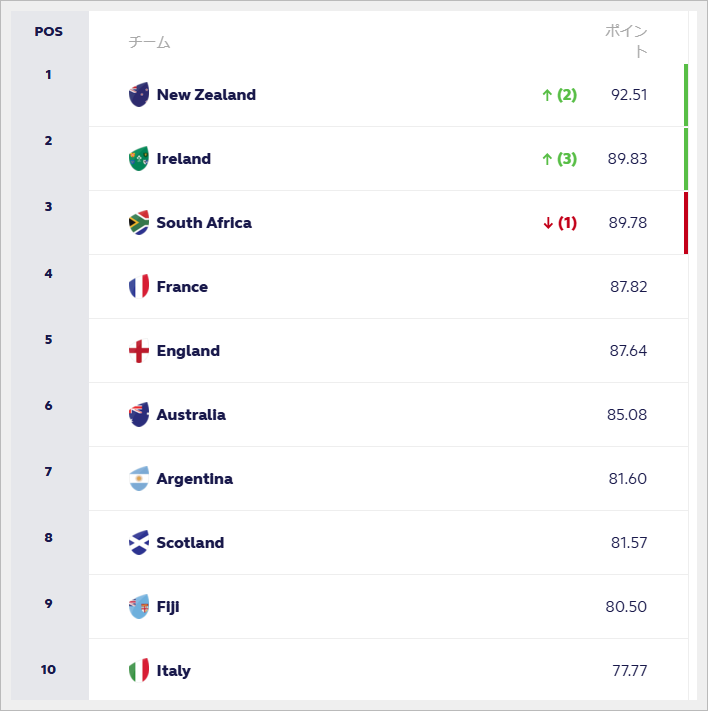Click the Scotland saltire flag icon
The image size is (708, 711).
139,543
